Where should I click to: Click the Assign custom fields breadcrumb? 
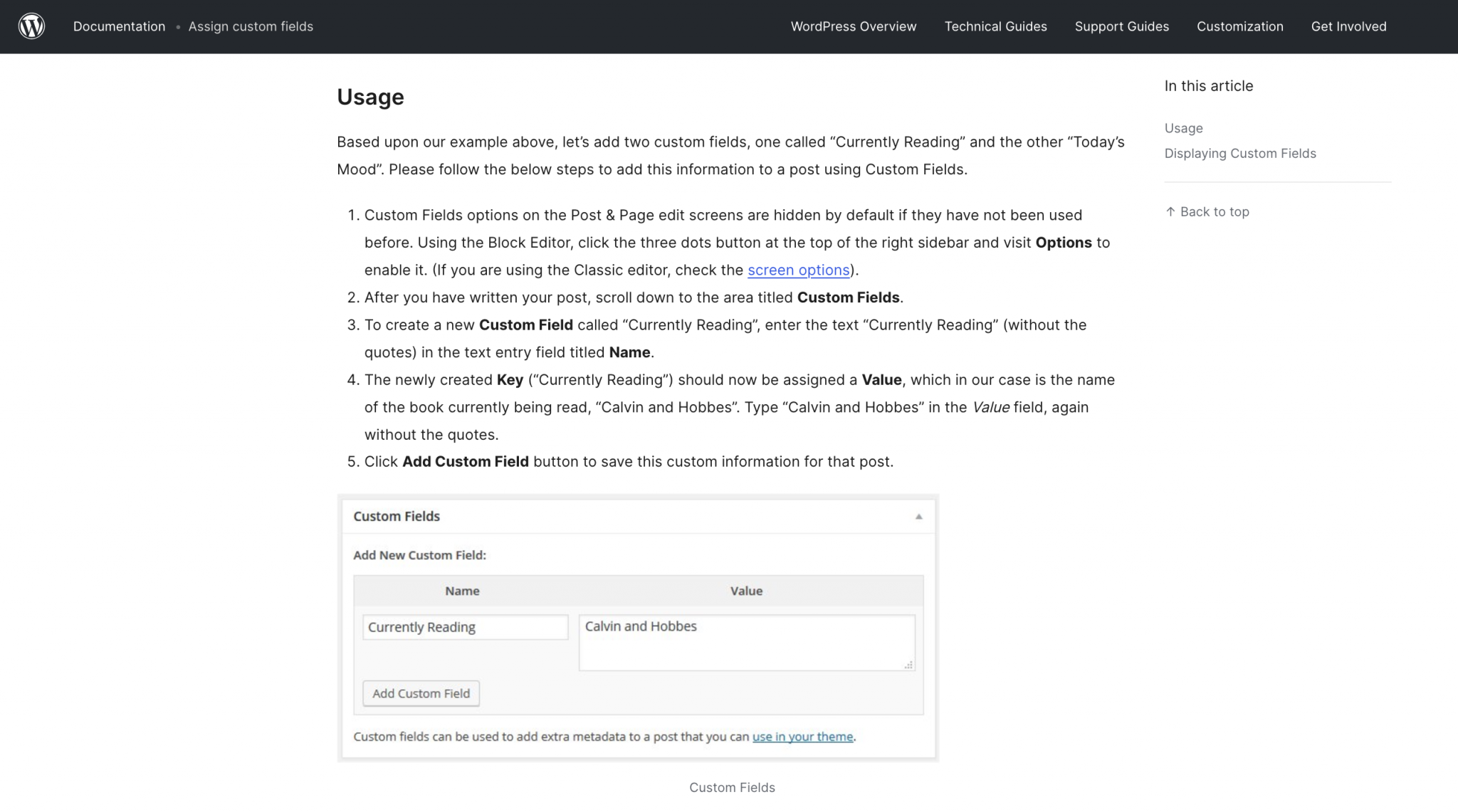click(x=251, y=26)
